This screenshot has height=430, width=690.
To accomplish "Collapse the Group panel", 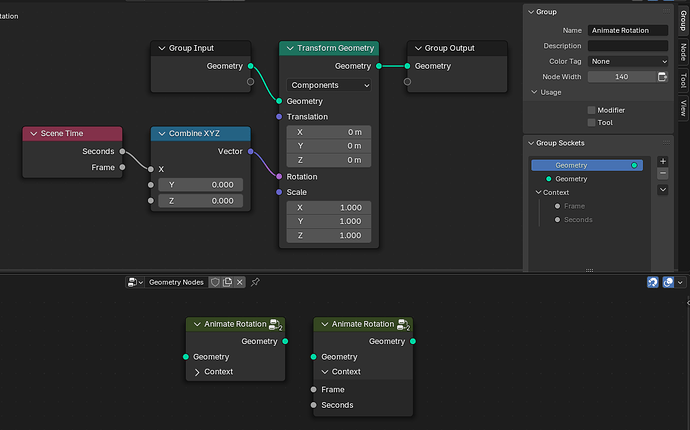I will coord(531,12).
